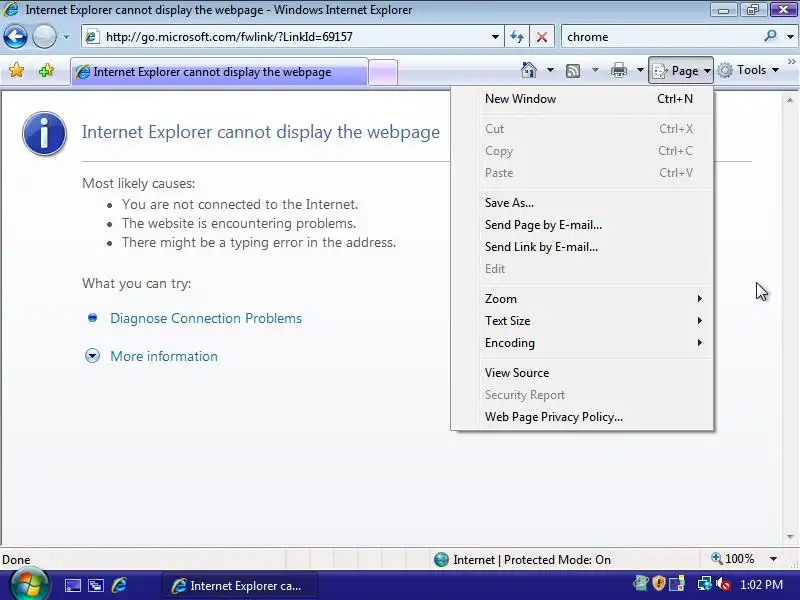Open the search provider options dropdown

(790, 37)
